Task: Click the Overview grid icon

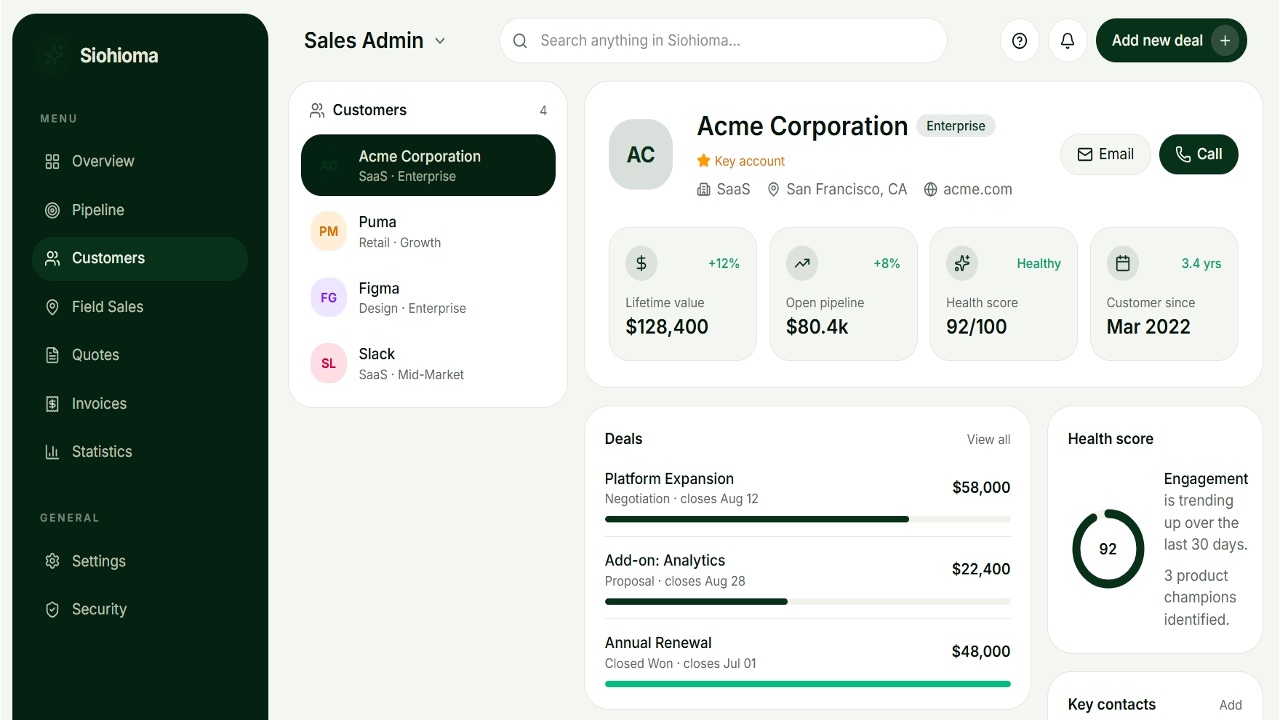Action: [x=52, y=161]
